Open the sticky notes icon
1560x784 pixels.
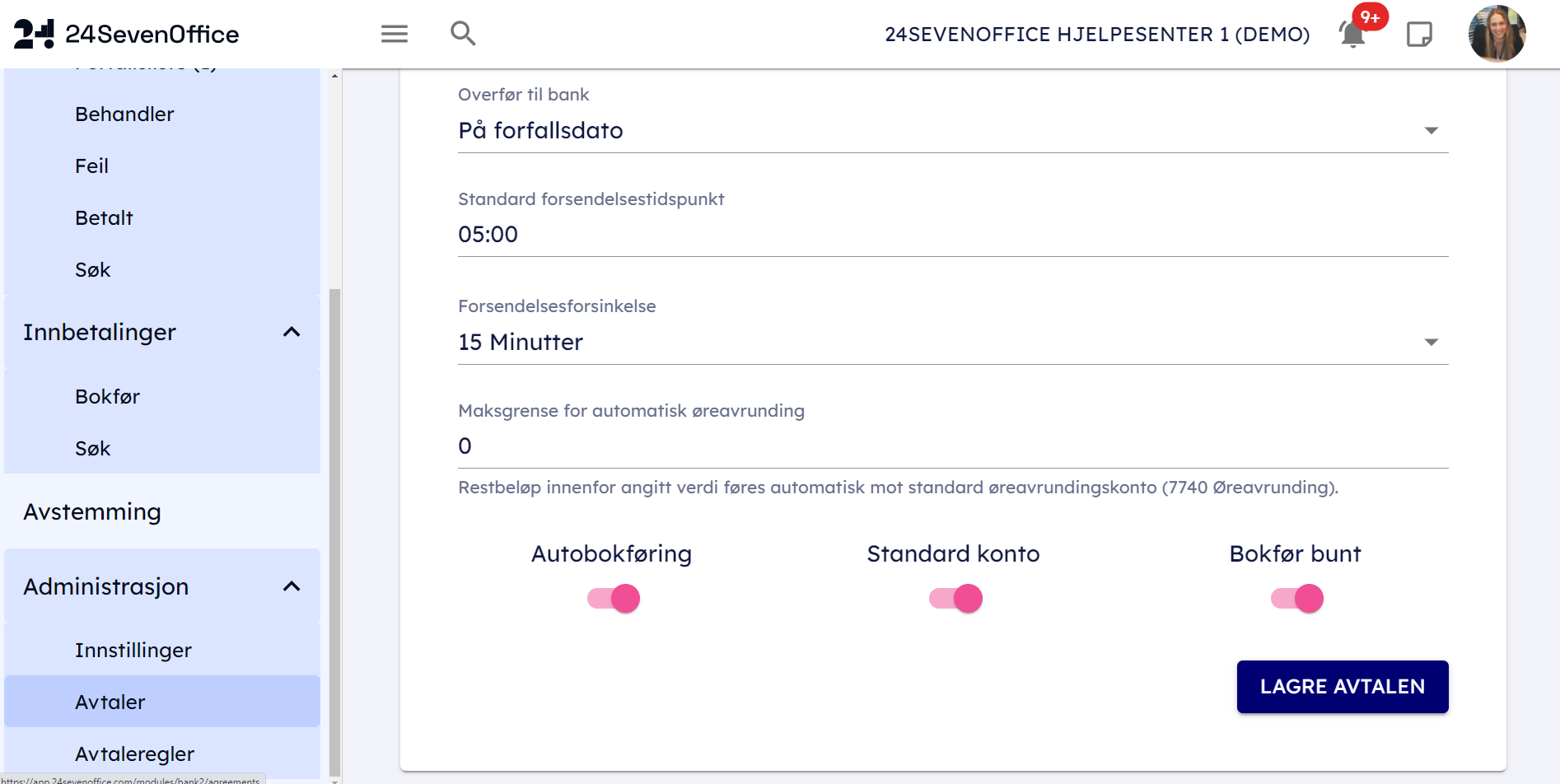point(1419,35)
